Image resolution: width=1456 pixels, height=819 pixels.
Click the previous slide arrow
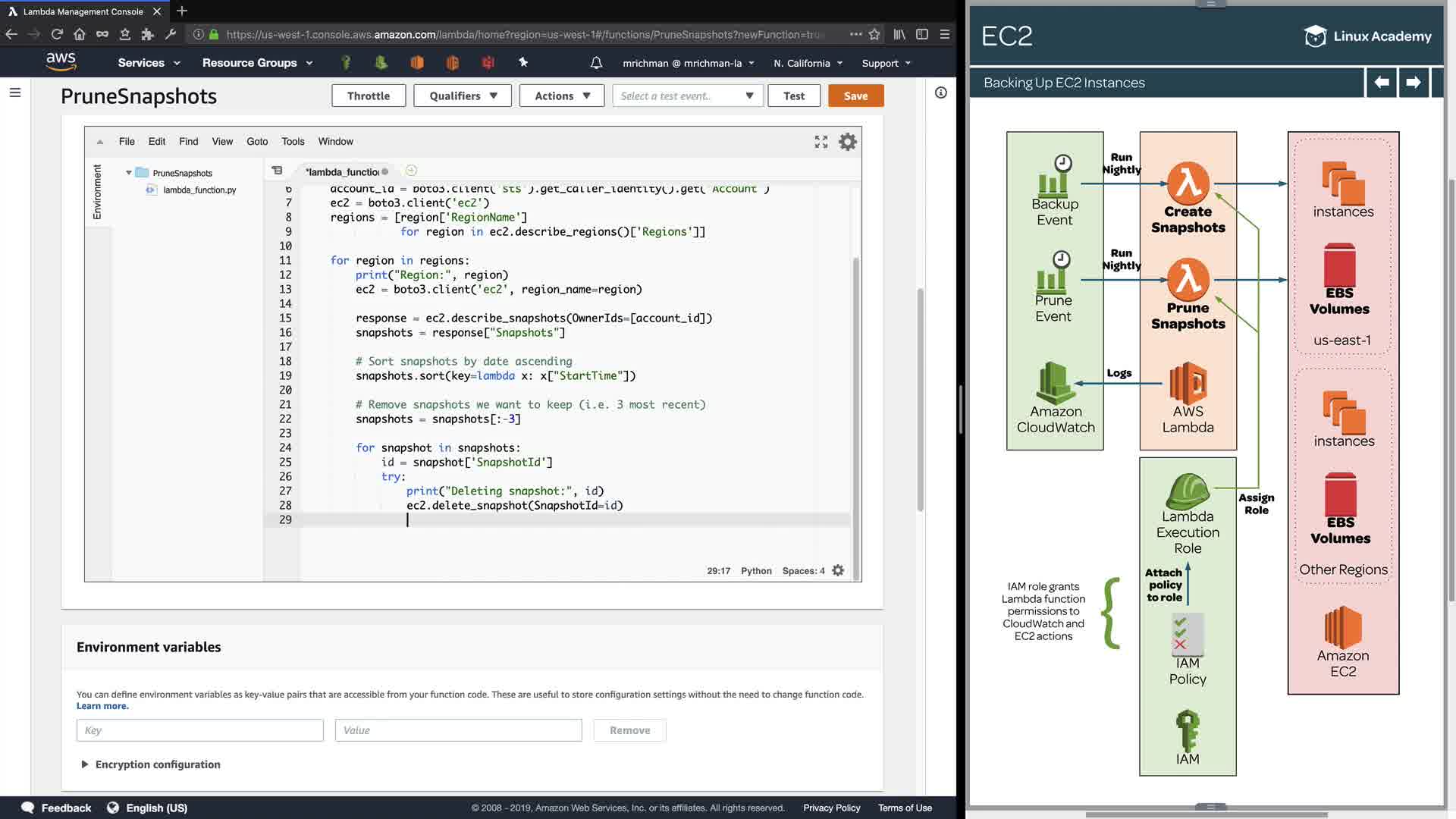1382,82
